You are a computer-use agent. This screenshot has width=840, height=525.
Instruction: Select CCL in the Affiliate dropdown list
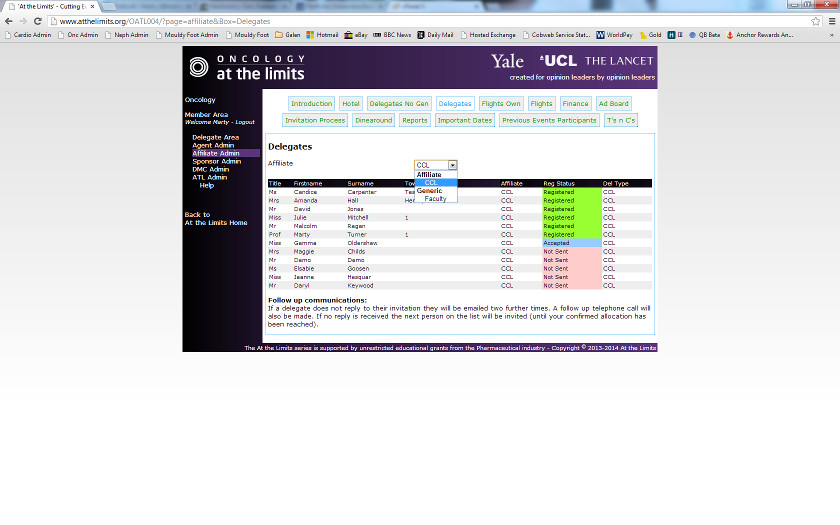pyautogui.click(x=436, y=183)
